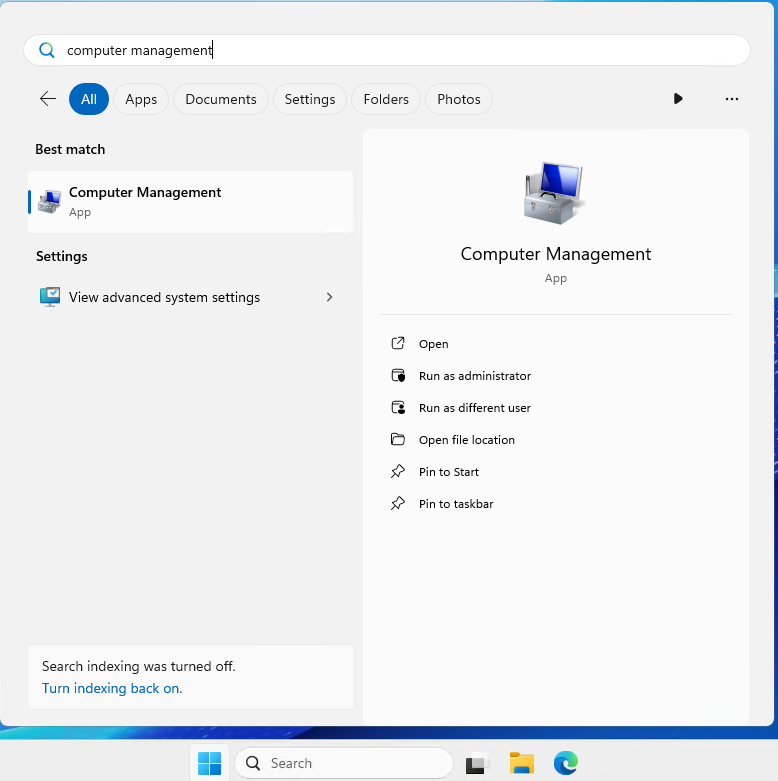Expand View advanced system settings chevron
This screenshot has height=781, width=778.
coord(329,297)
